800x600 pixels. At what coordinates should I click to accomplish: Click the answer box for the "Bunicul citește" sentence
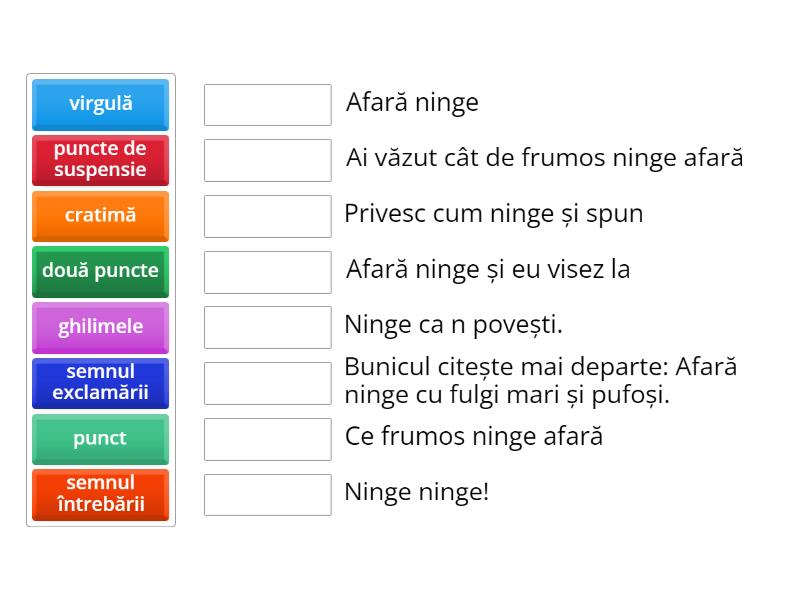coord(267,382)
